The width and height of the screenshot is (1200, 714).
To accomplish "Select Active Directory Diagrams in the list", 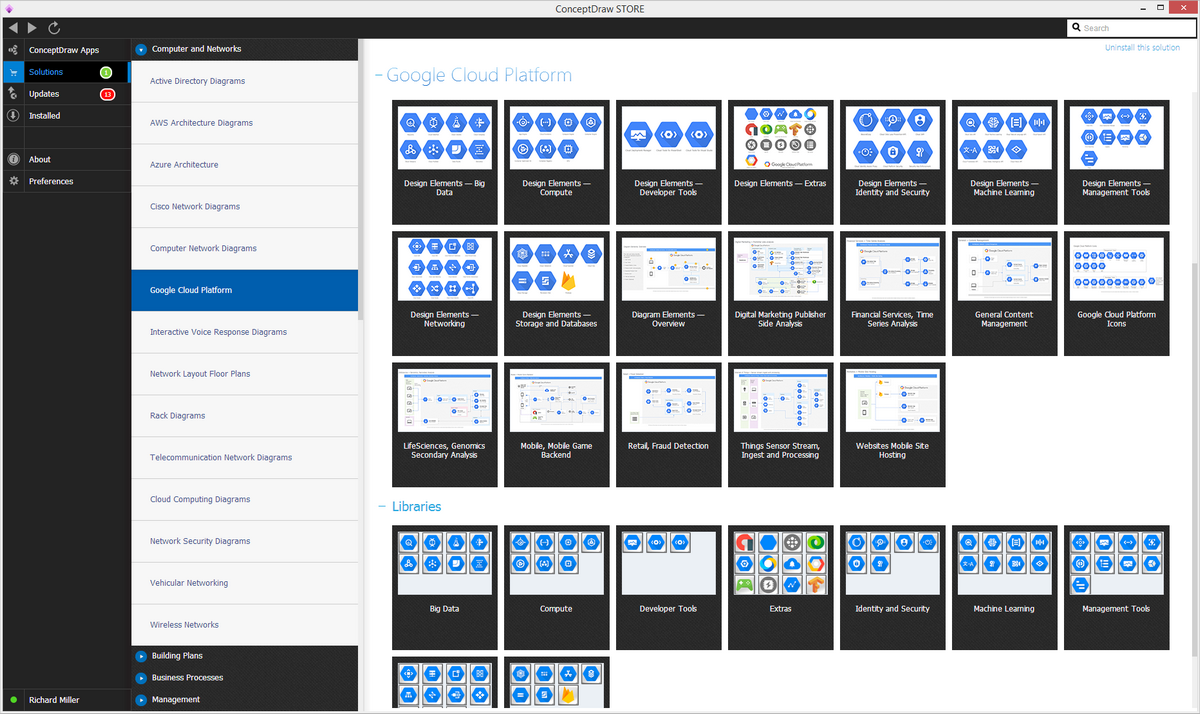I will [244, 81].
